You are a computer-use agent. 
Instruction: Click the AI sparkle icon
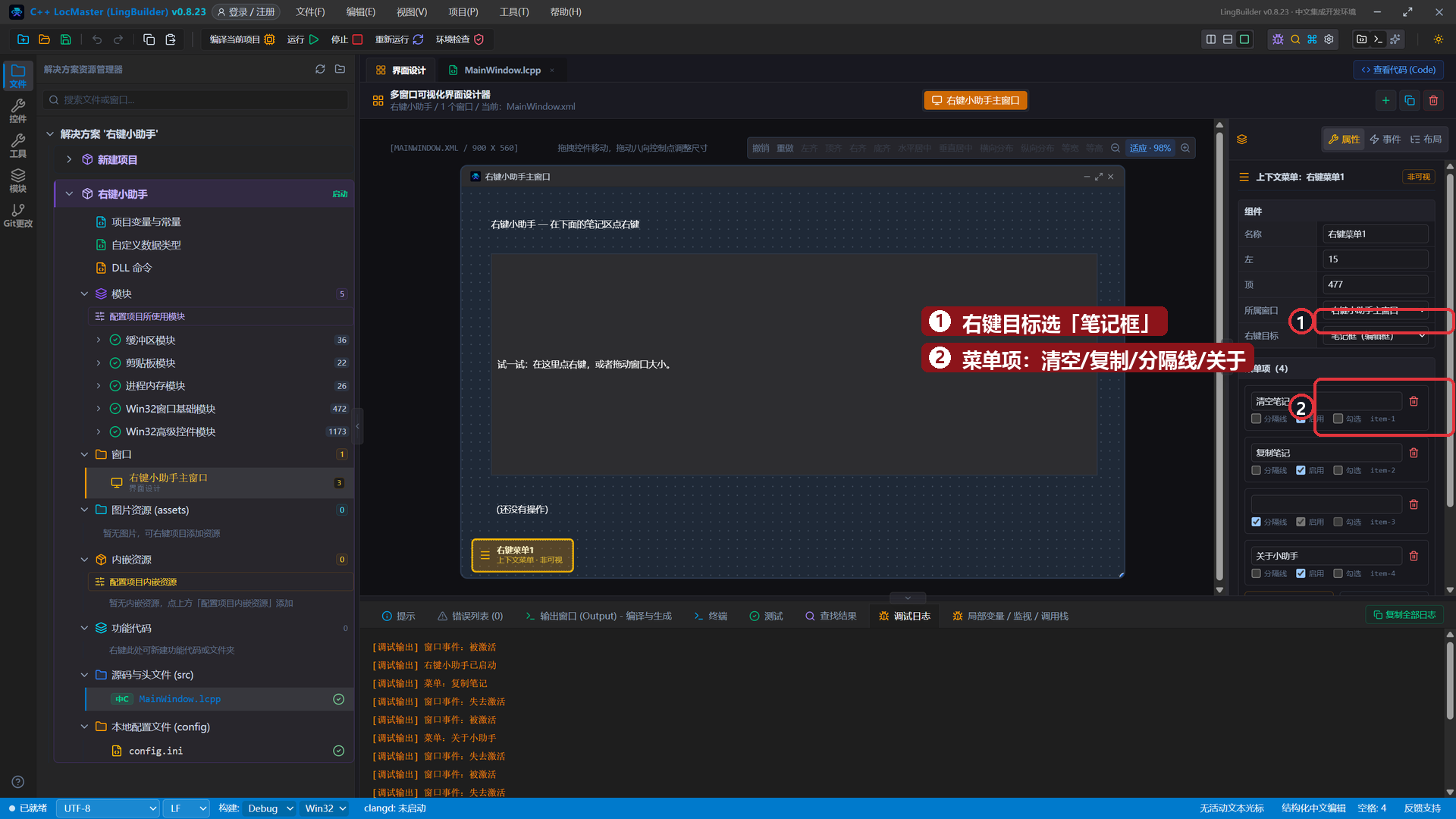click(x=1395, y=39)
